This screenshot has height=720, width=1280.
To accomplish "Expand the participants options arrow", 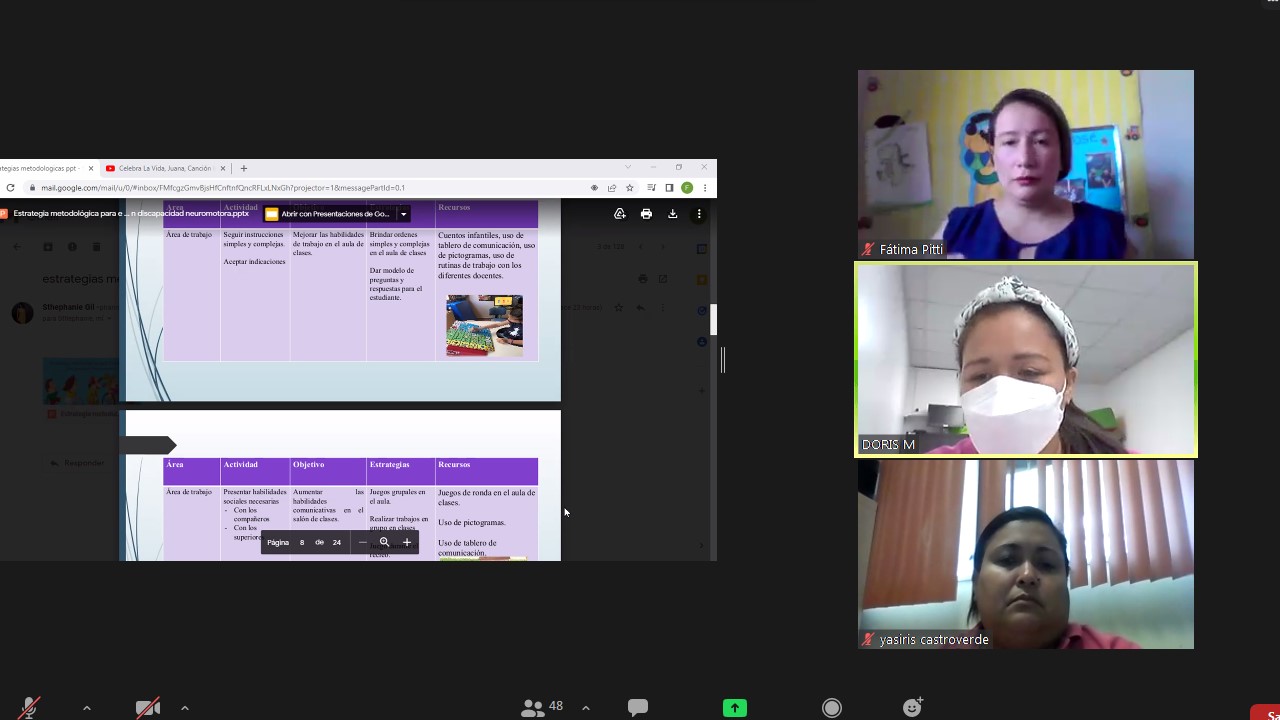I will click(586, 708).
